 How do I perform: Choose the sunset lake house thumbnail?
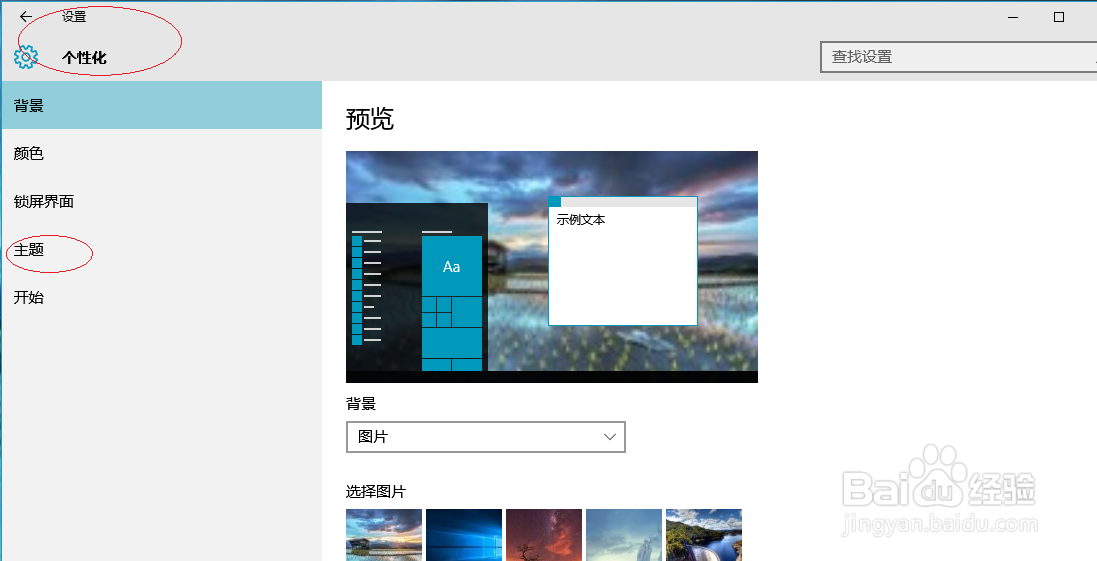point(383,534)
